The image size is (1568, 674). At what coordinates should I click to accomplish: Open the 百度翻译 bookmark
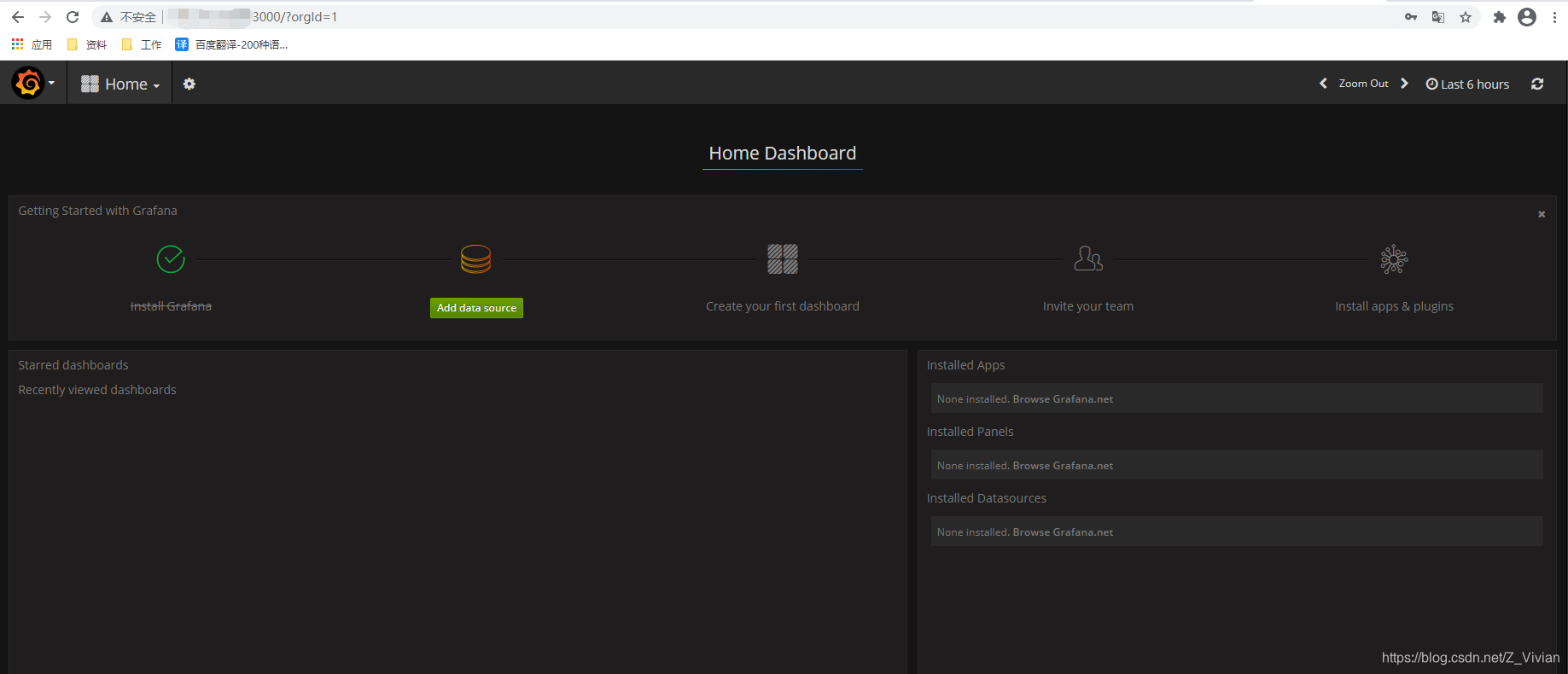(x=231, y=44)
